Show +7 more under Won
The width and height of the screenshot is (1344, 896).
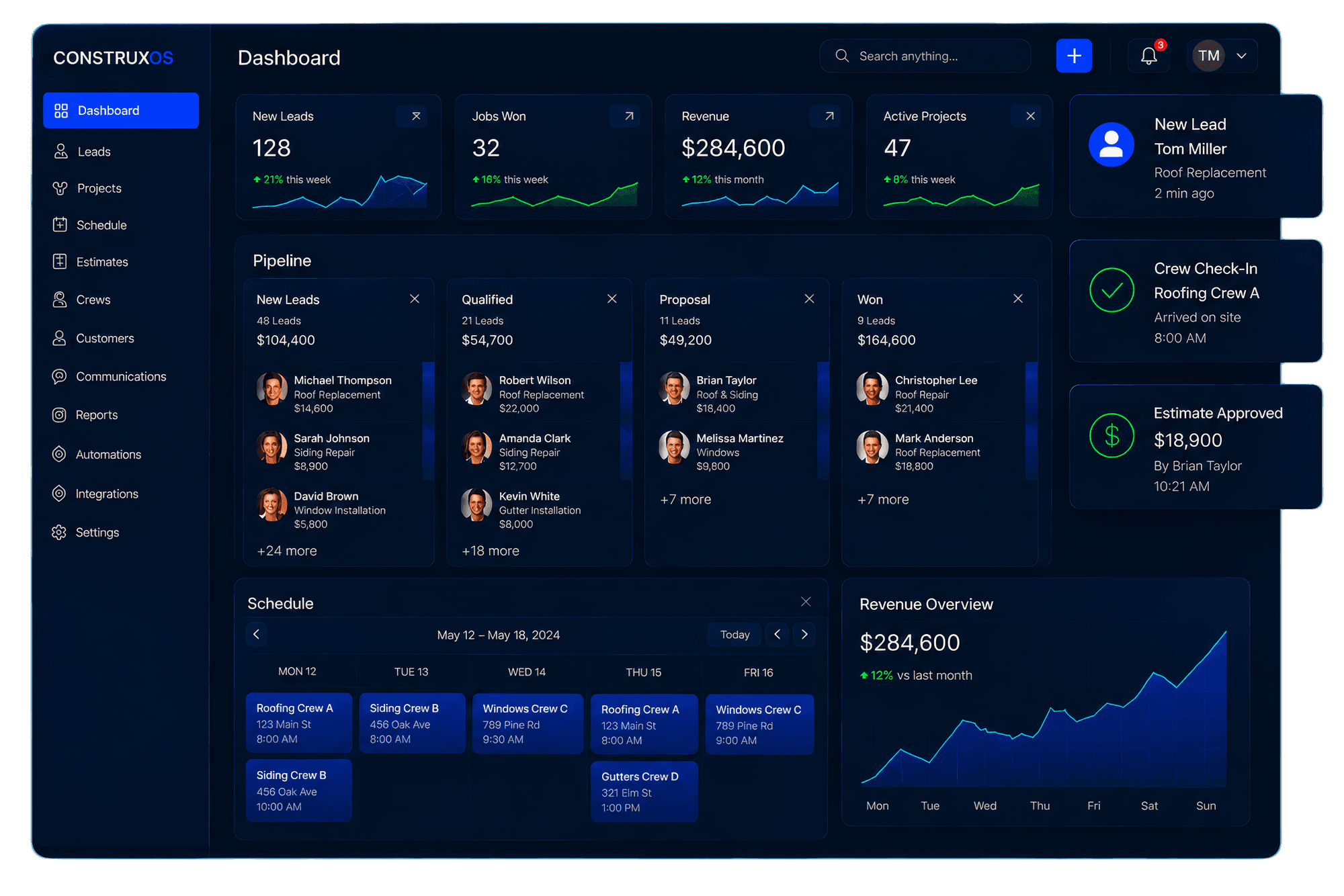(x=883, y=500)
